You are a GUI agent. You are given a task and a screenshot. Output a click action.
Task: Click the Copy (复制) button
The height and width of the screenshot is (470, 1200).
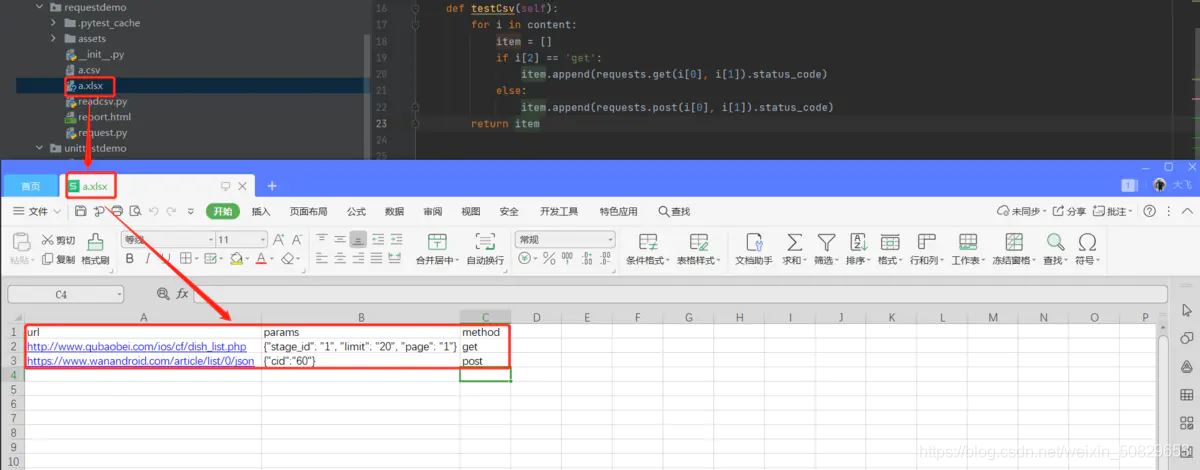pos(58,259)
